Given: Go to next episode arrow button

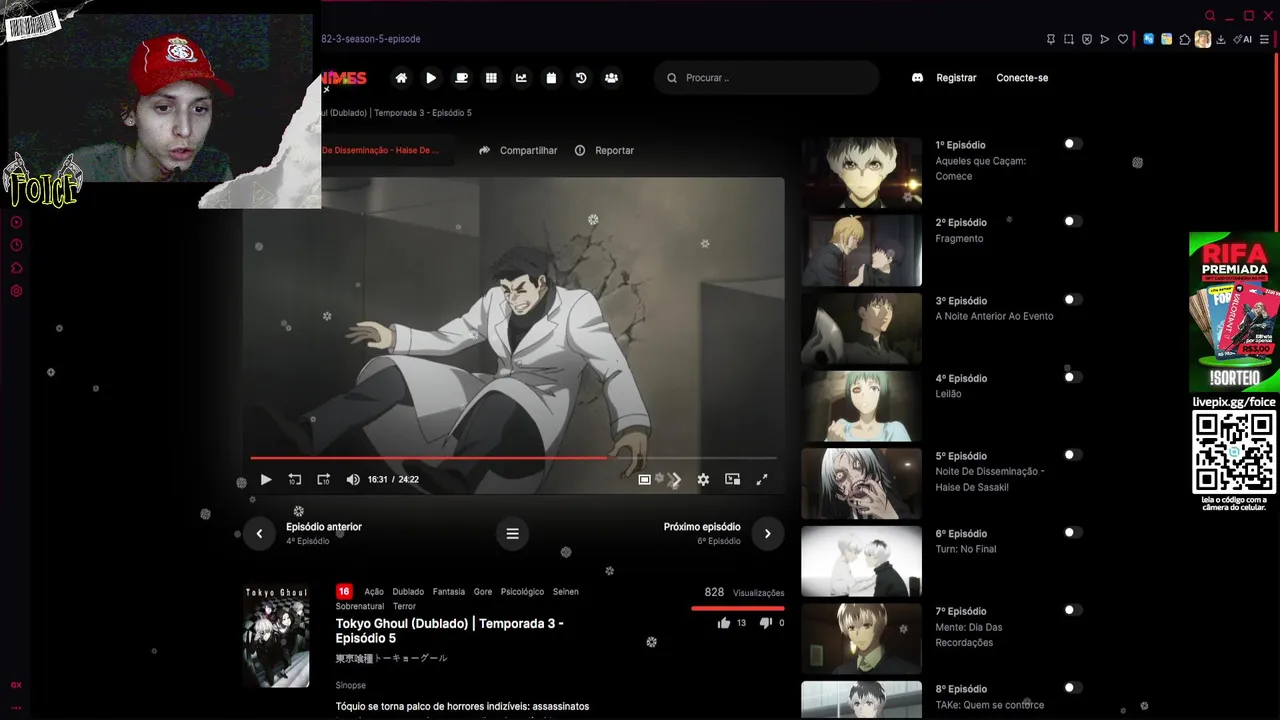Looking at the screenshot, I should click(767, 533).
